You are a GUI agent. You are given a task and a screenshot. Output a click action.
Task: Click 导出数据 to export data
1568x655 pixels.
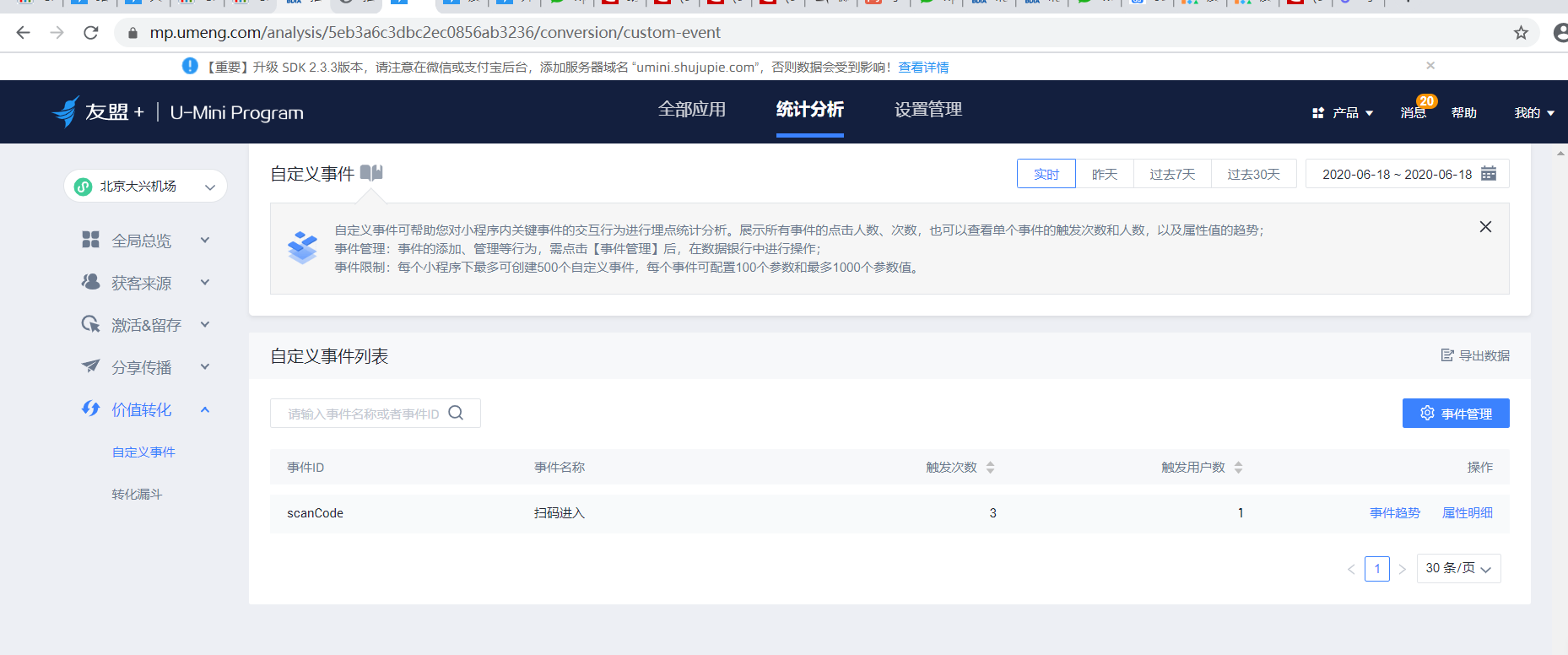click(1475, 356)
